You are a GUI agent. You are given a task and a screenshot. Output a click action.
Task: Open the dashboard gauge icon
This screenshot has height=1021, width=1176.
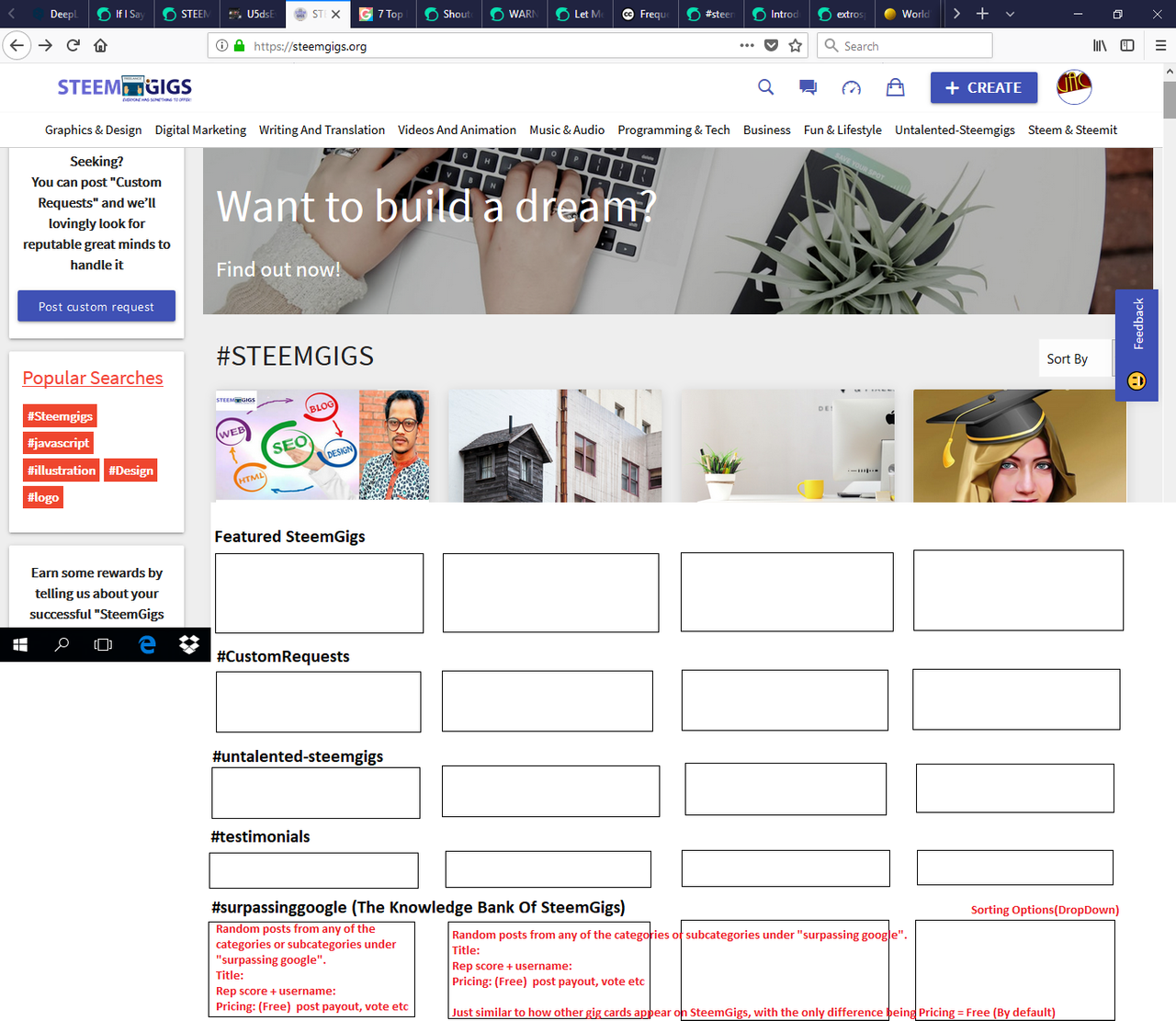tap(852, 87)
